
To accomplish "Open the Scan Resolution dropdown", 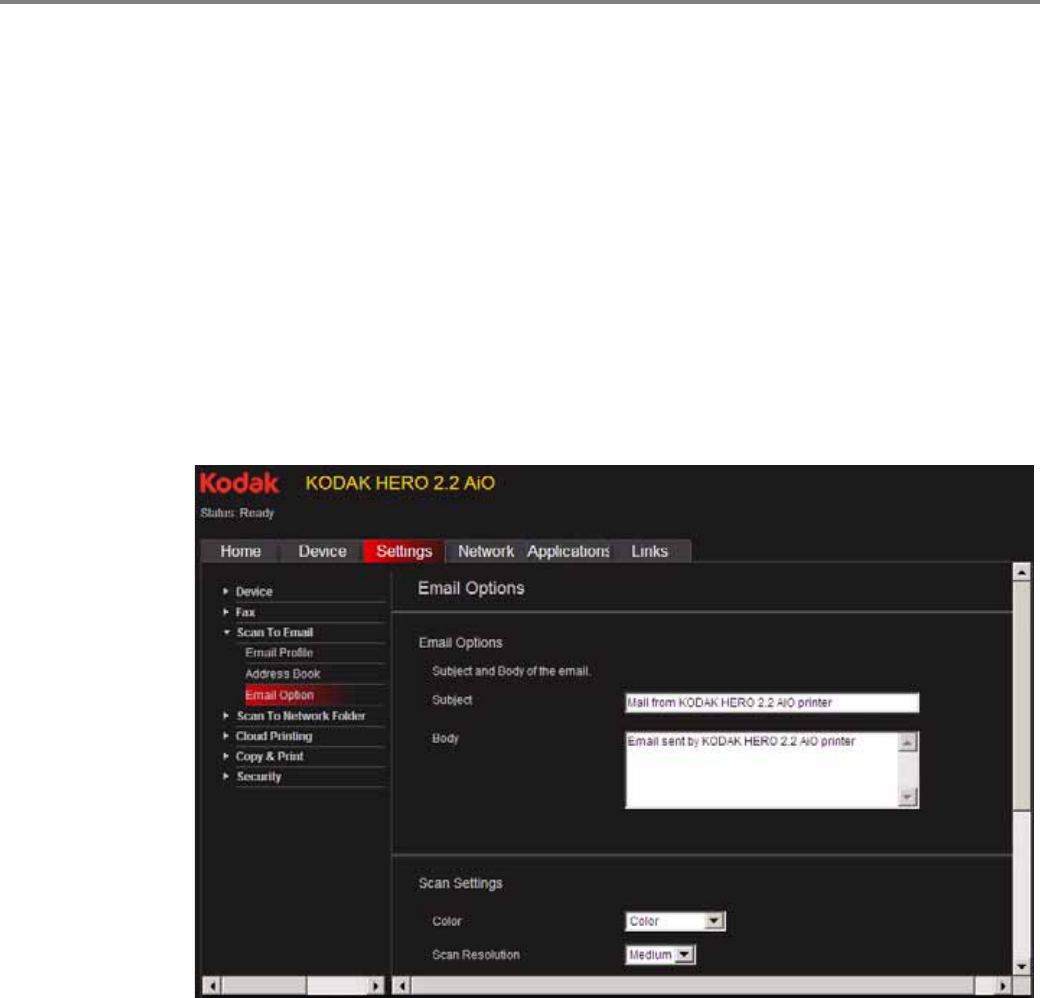I will (x=660, y=955).
